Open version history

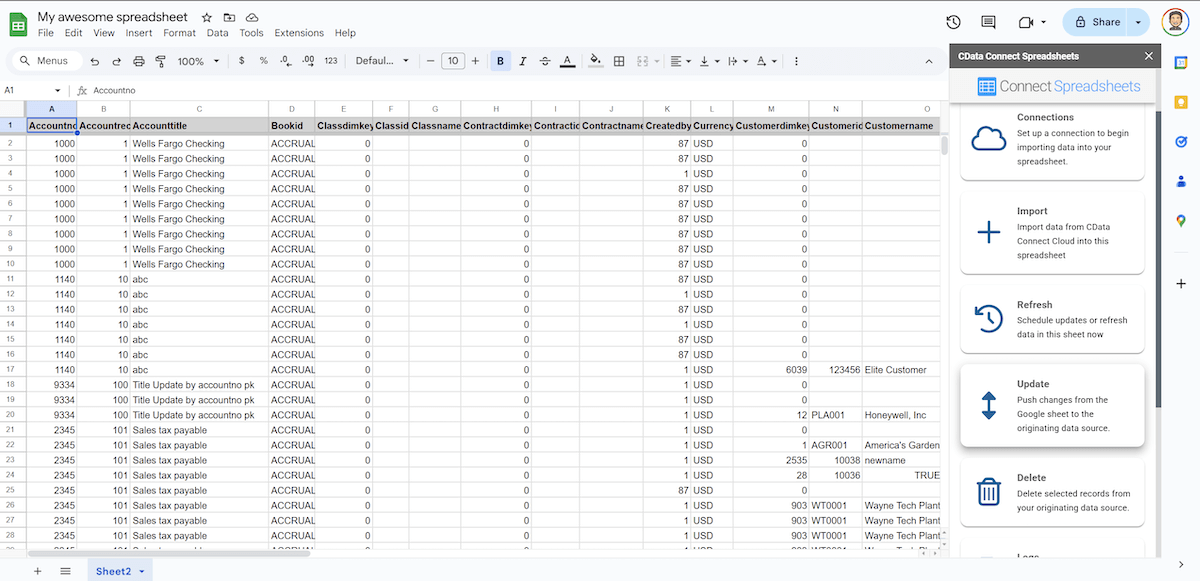pyautogui.click(x=952, y=21)
